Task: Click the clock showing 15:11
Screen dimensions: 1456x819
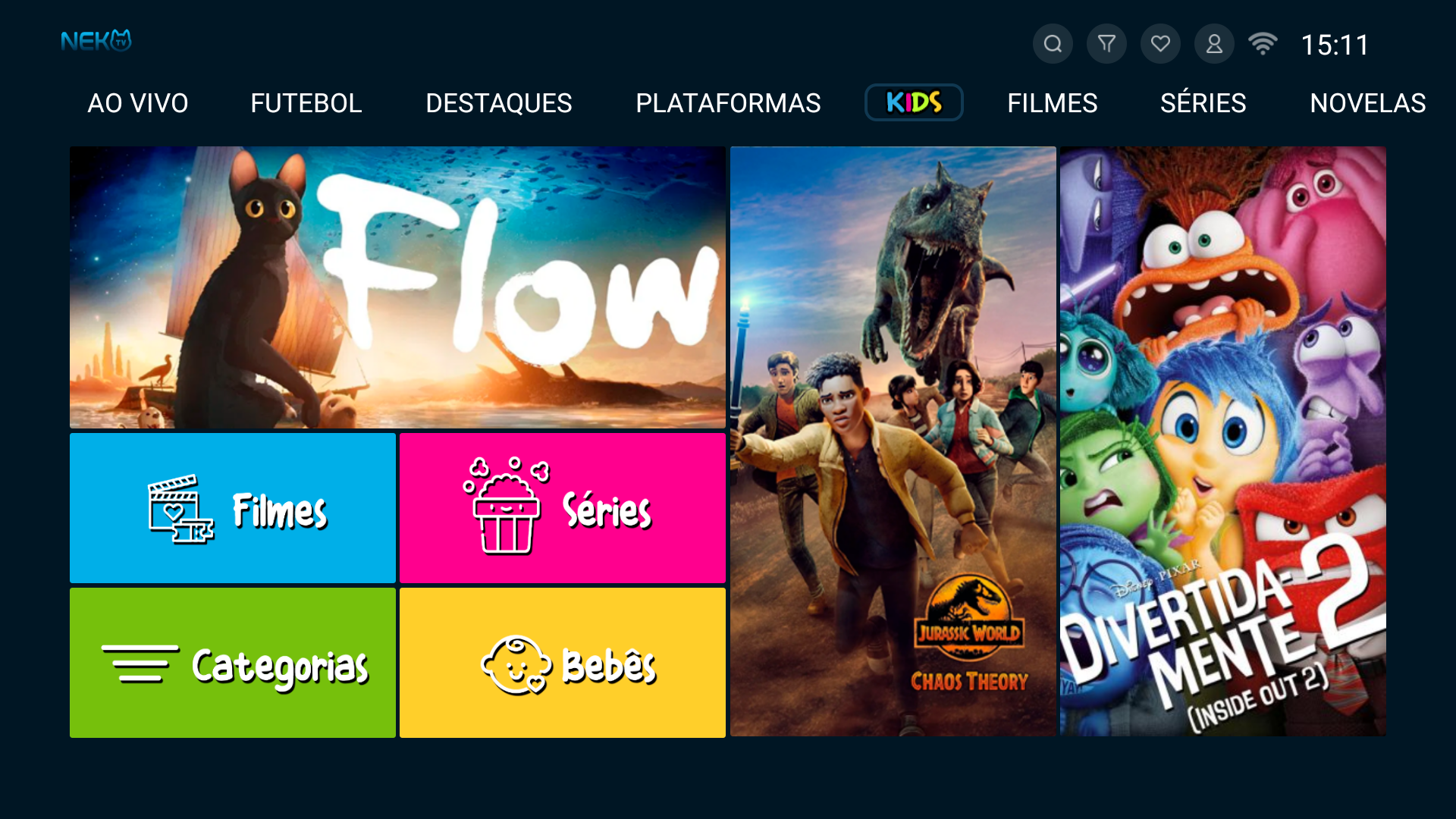Action: (x=1335, y=45)
